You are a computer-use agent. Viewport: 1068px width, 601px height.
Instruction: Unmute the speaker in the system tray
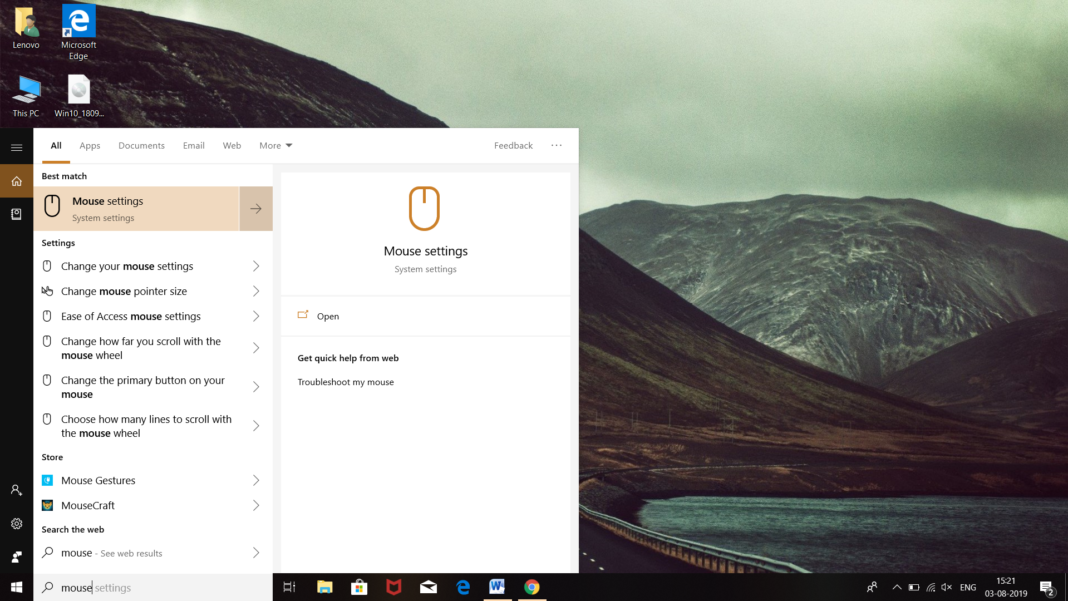(x=948, y=587)
